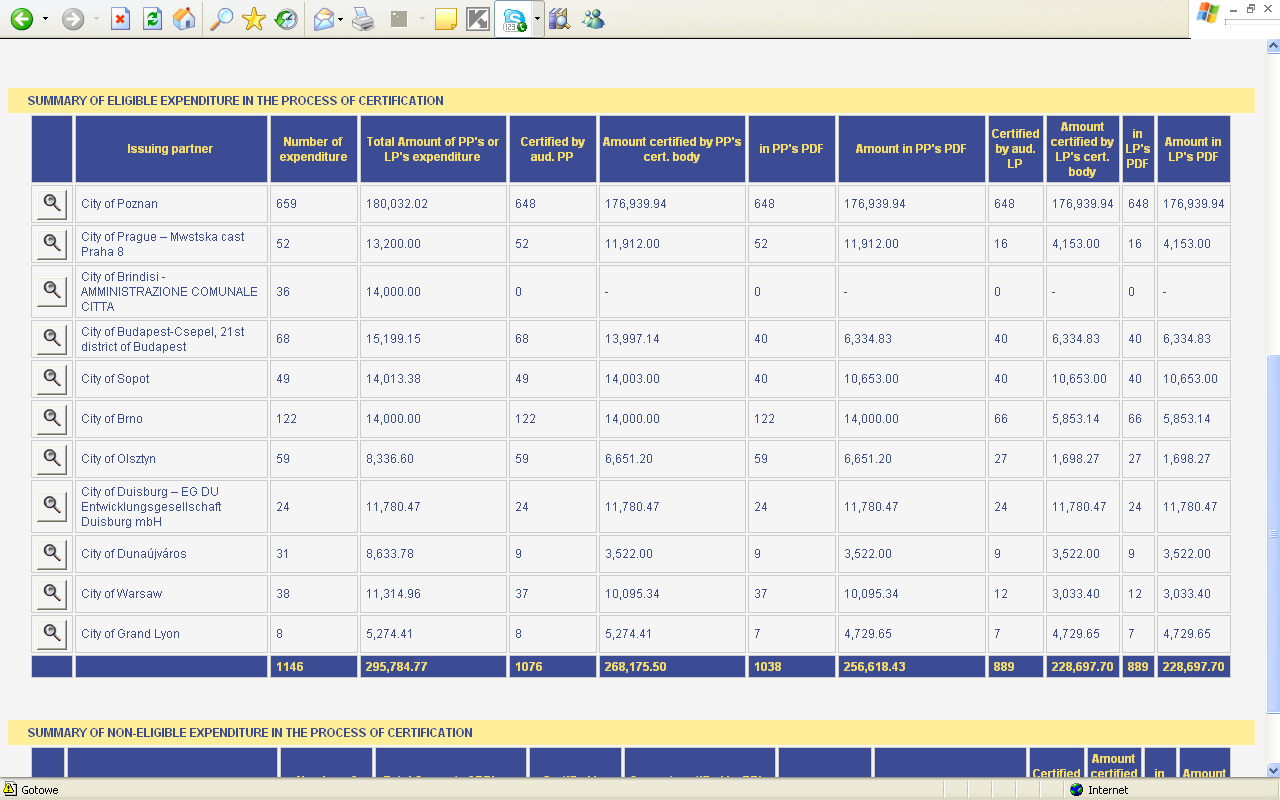The width and height of the screenshot is (1280, 800).
Task: View details for City of Duisburg row
Action: [51, 505]
